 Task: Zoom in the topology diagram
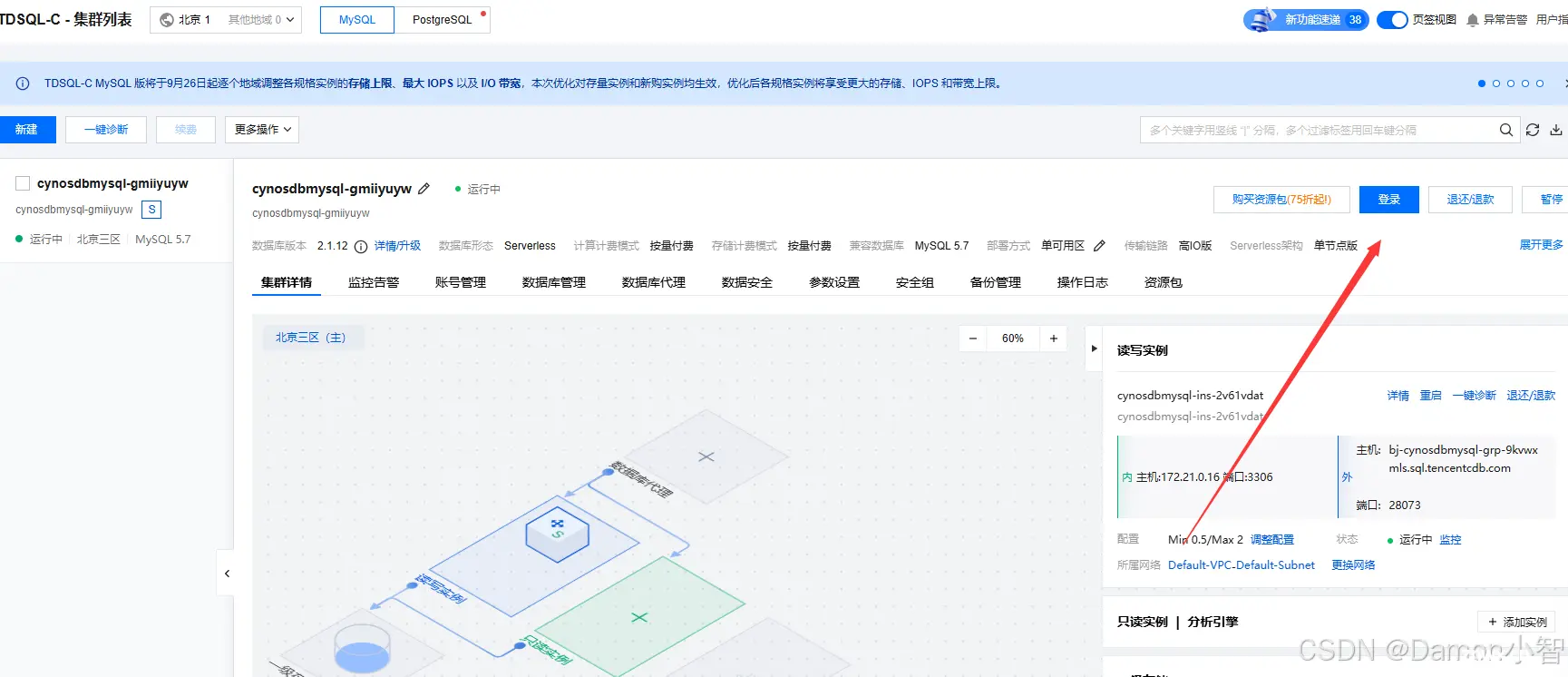1054,338
